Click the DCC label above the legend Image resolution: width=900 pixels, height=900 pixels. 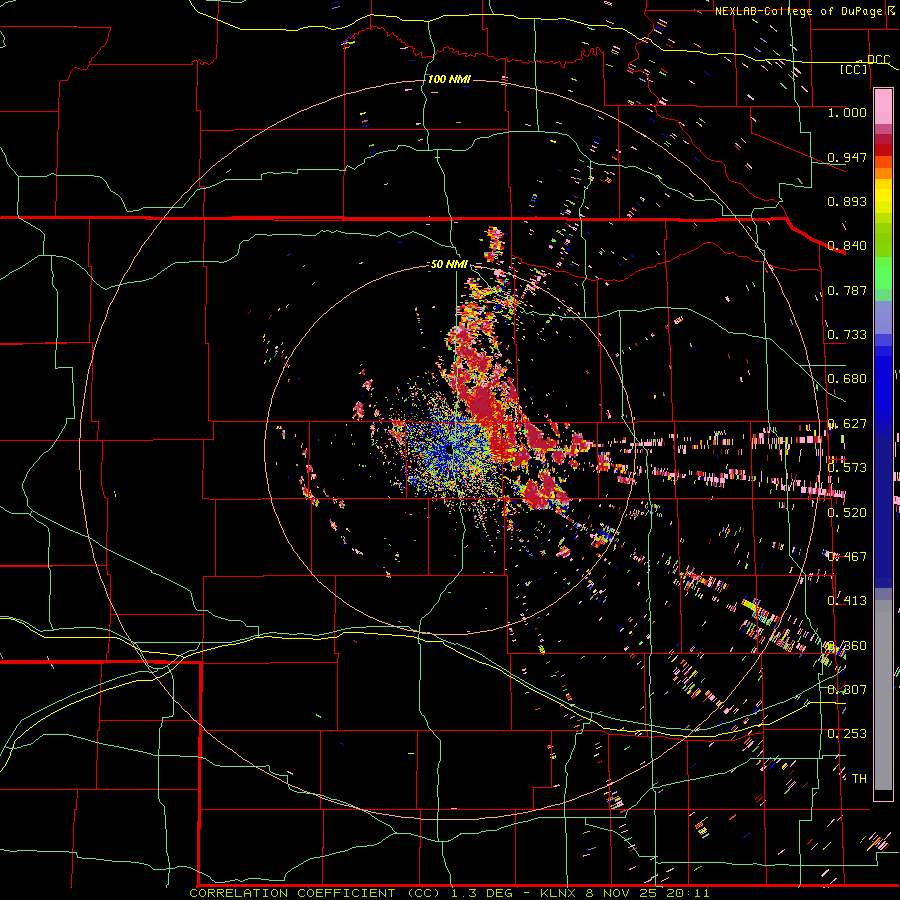coord(878,60)
